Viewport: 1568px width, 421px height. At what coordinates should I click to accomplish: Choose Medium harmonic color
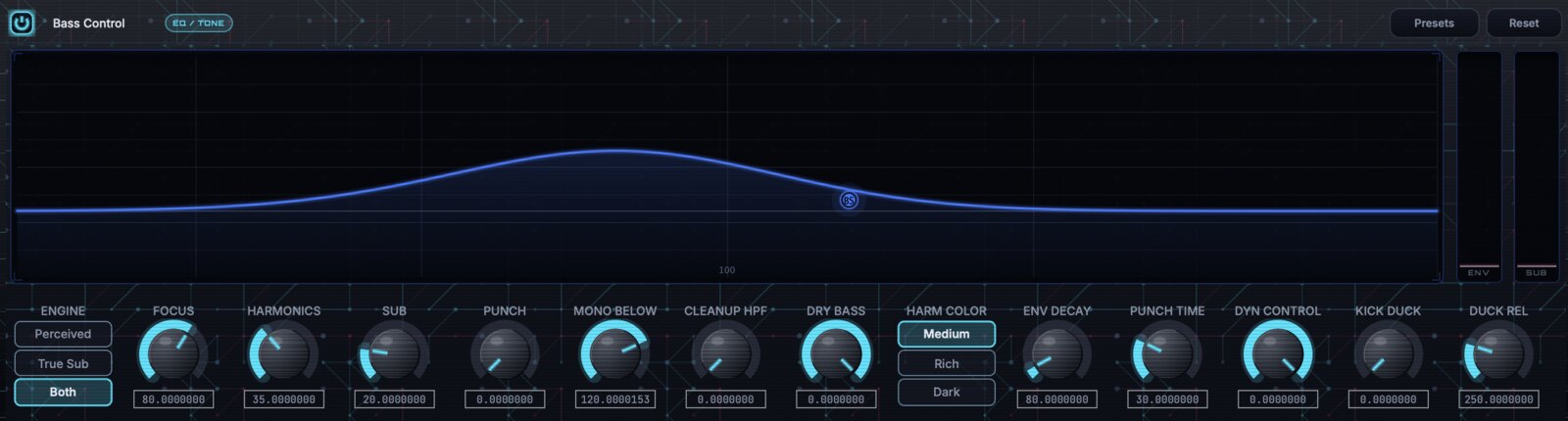[947, 334]
